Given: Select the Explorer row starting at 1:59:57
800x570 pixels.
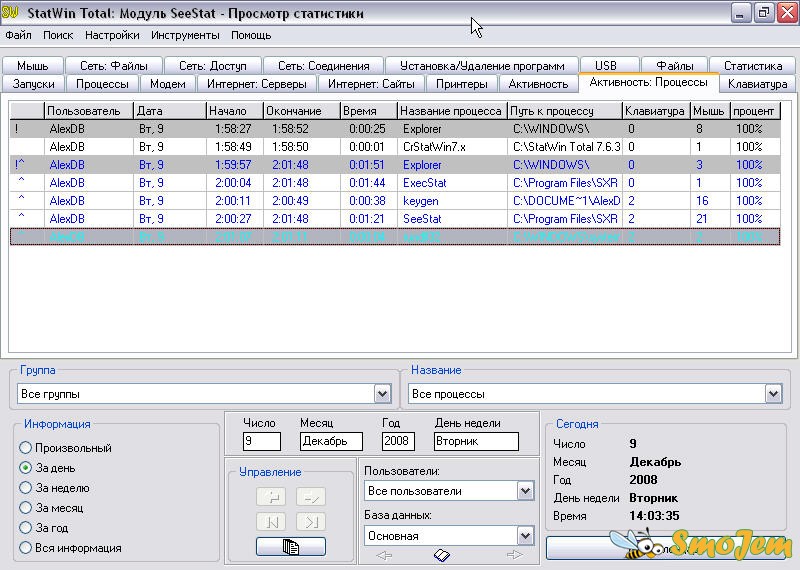Looking at the screenshot, I should [395, 165].
